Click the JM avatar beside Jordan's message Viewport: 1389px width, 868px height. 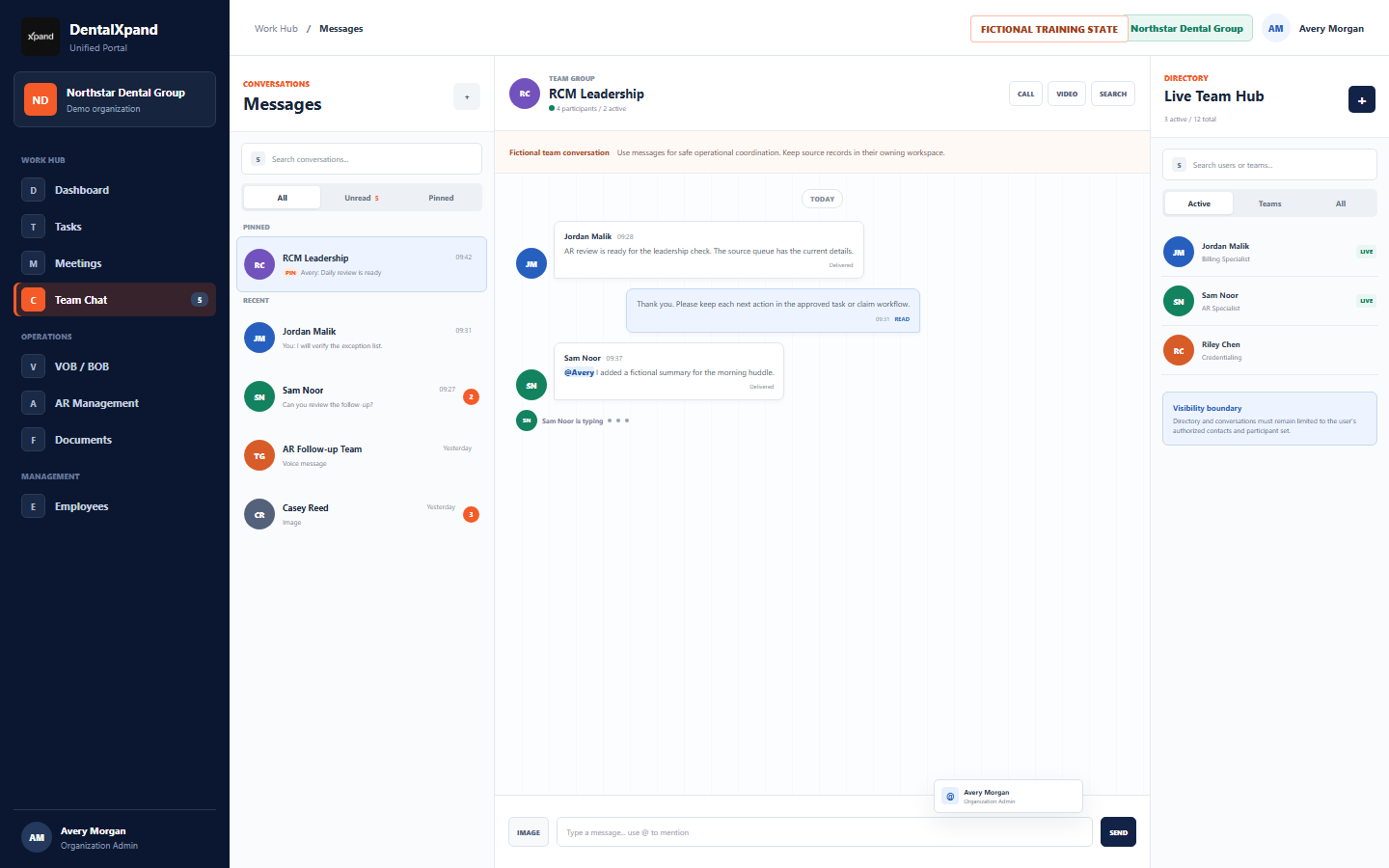[x=531, y=263]
